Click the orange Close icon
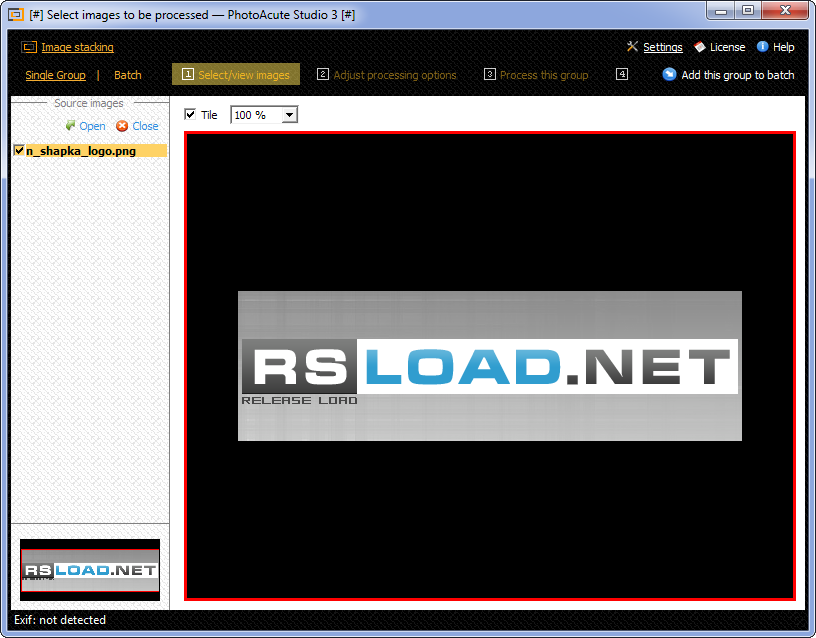The width and height of the screenshot is (816, 638). [x=122, y=126]
